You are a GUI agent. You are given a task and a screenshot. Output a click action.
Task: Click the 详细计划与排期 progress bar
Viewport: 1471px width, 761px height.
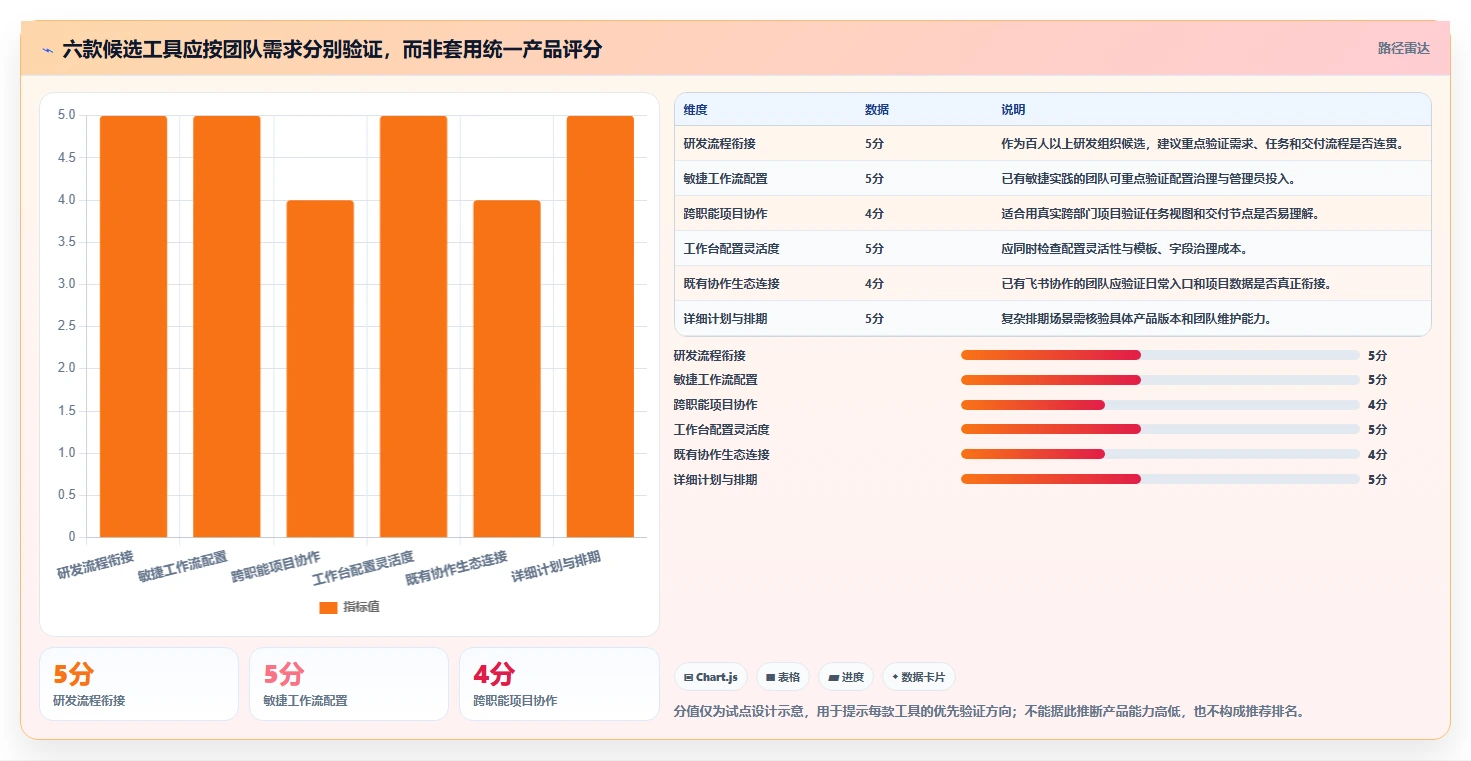tap(1160, 480)
